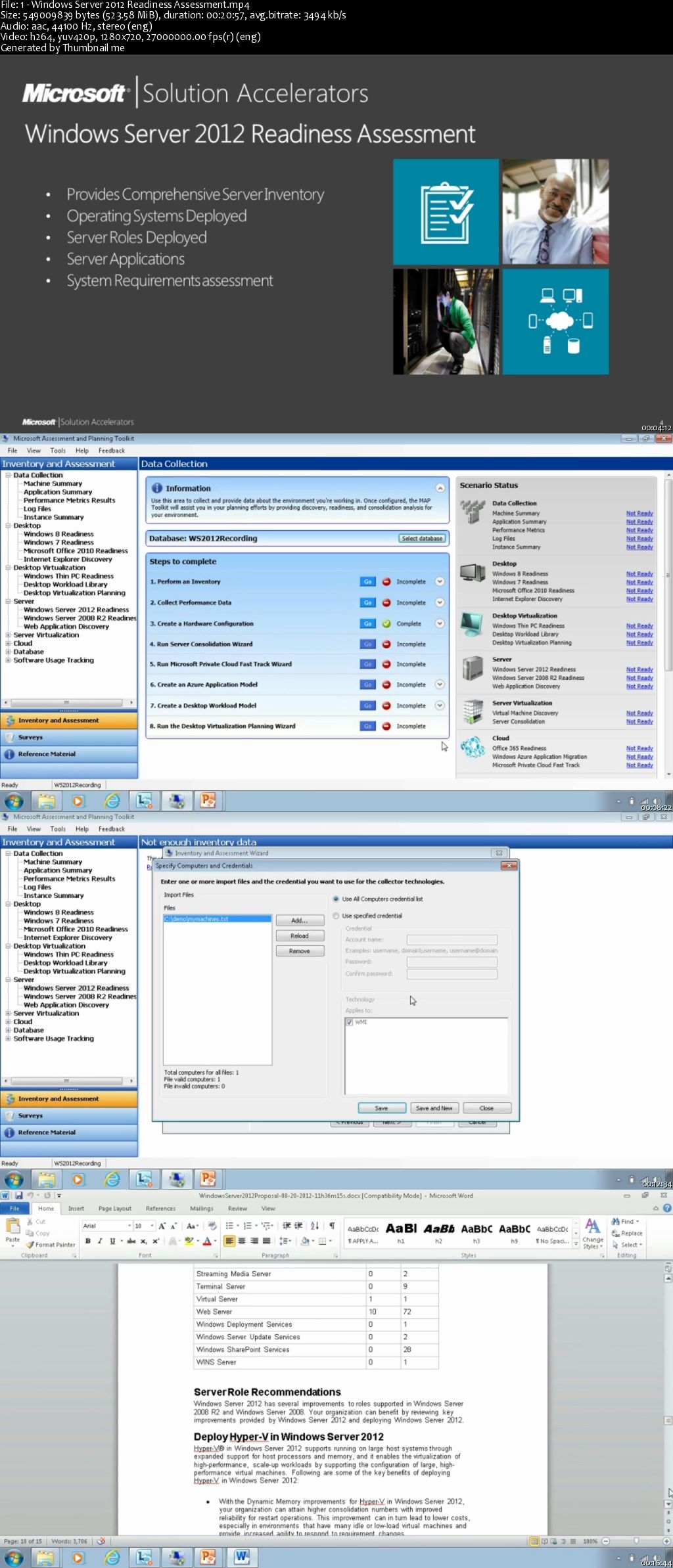
Task: Click Go button for Perform an Inventory
Action: point(367,581)
